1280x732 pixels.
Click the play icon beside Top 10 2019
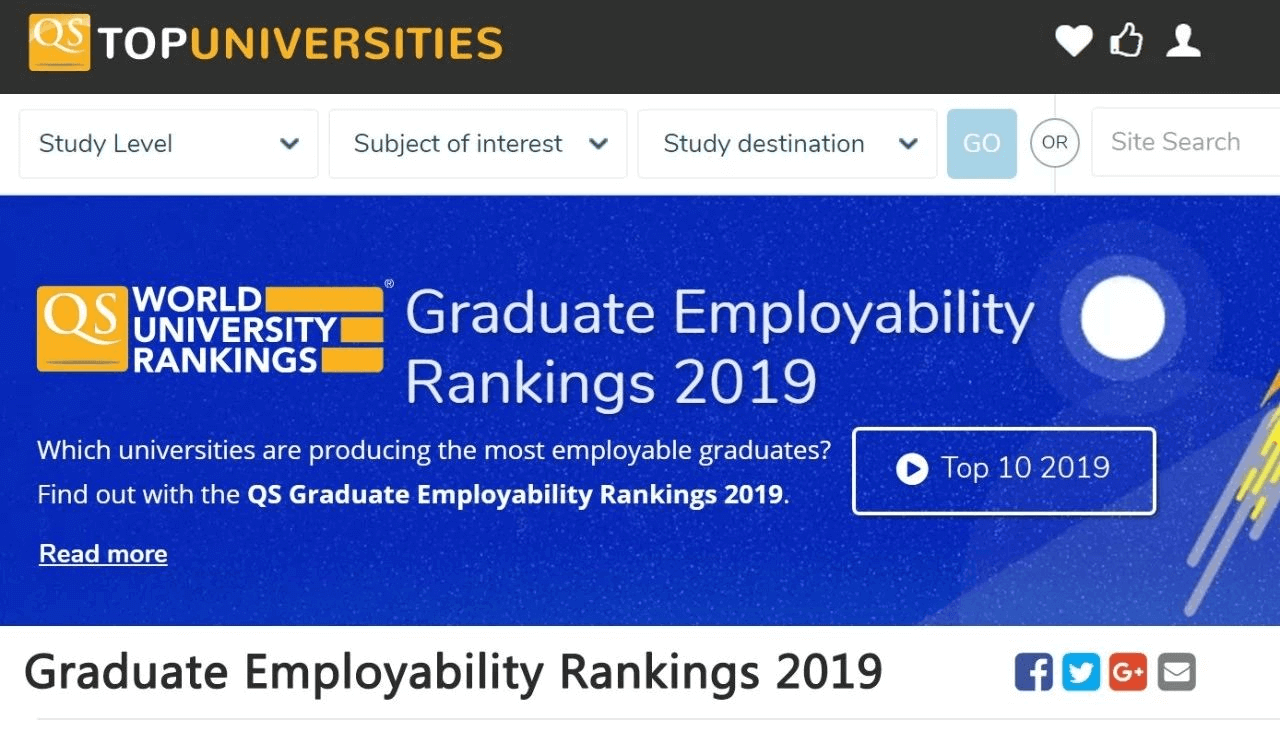tap(912, 469)
